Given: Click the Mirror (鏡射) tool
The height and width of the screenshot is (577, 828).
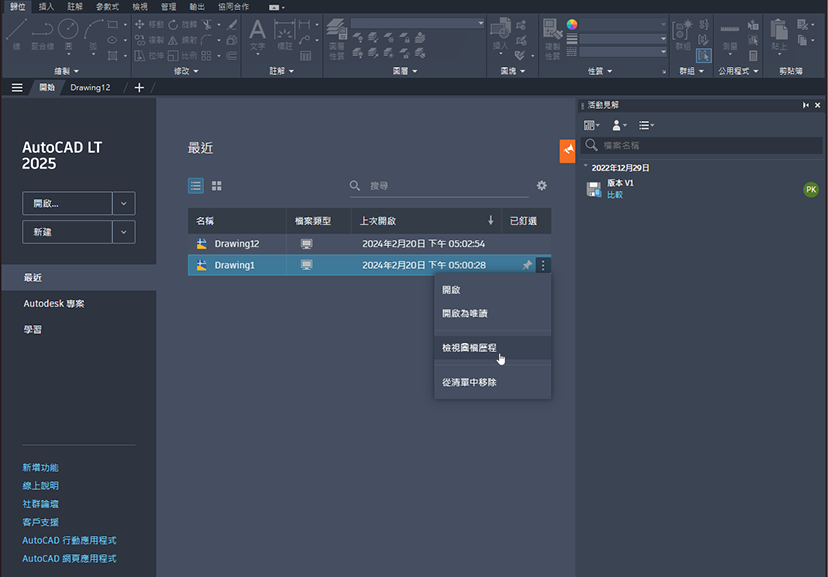Looking at the screenshot, I should click(182, 40).
